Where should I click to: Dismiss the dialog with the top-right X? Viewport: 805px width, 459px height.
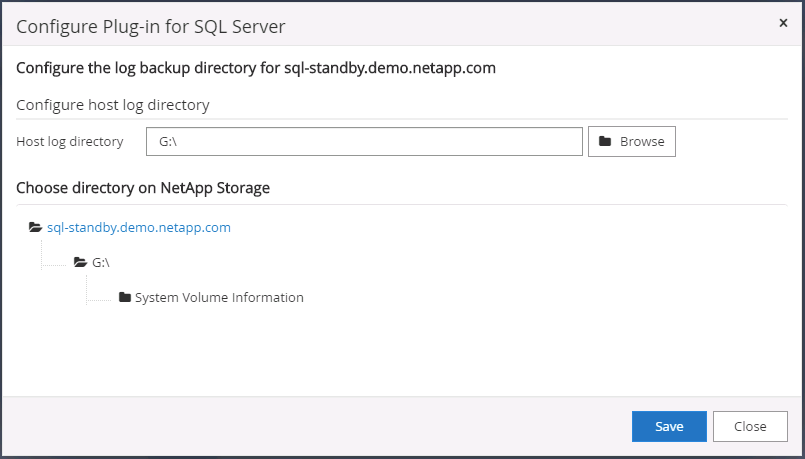783,22
